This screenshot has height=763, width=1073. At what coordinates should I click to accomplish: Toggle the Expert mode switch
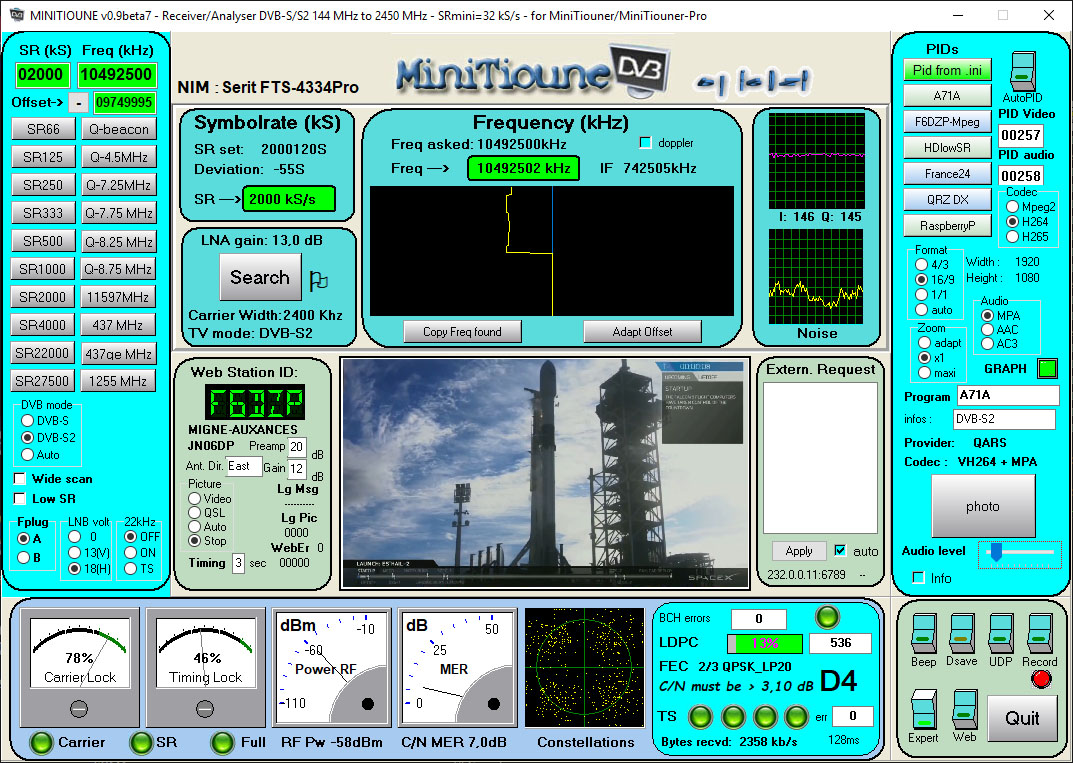coord(923,709)
